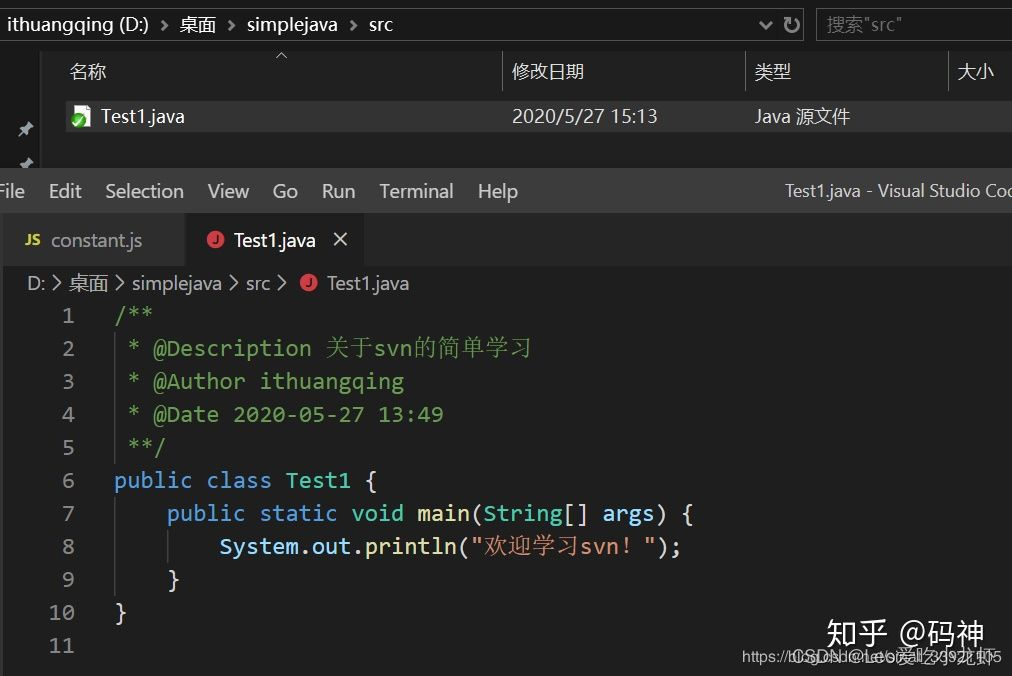
Task: Click the search "src" input field
Action: (914, 25)
